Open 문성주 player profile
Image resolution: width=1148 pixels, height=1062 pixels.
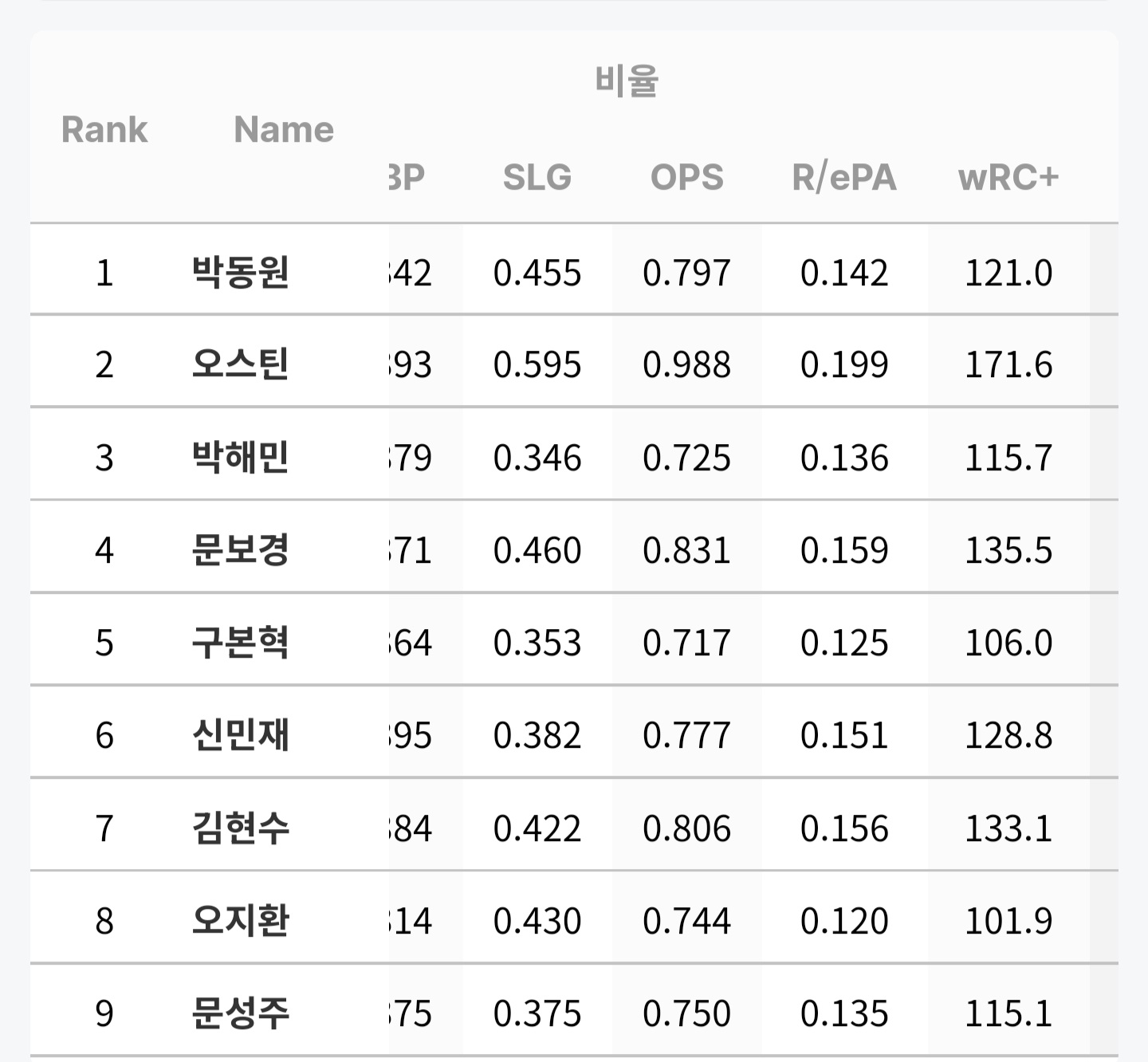[240, 1013]
